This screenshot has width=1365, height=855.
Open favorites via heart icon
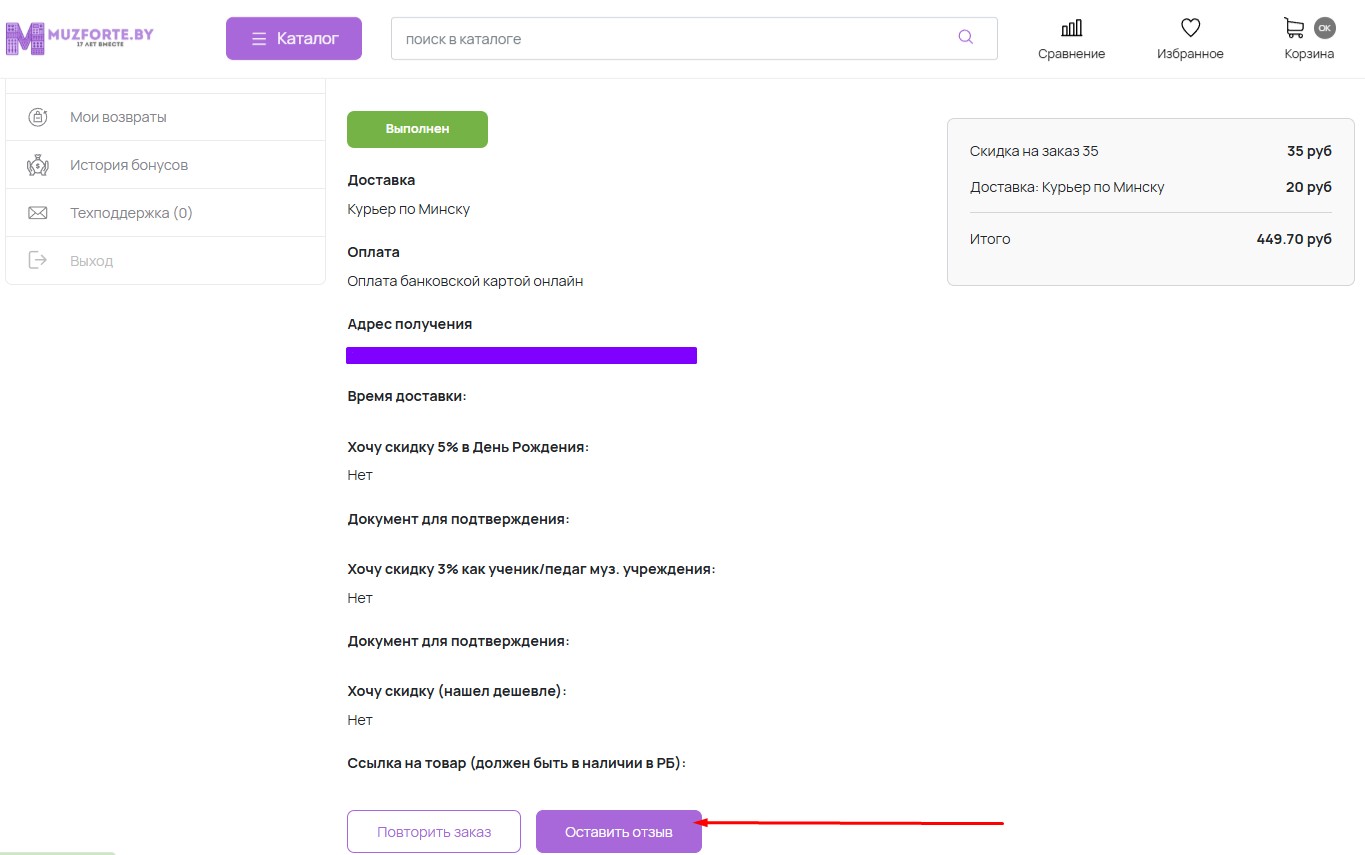pyautogui.click(x=1190, y=28)
